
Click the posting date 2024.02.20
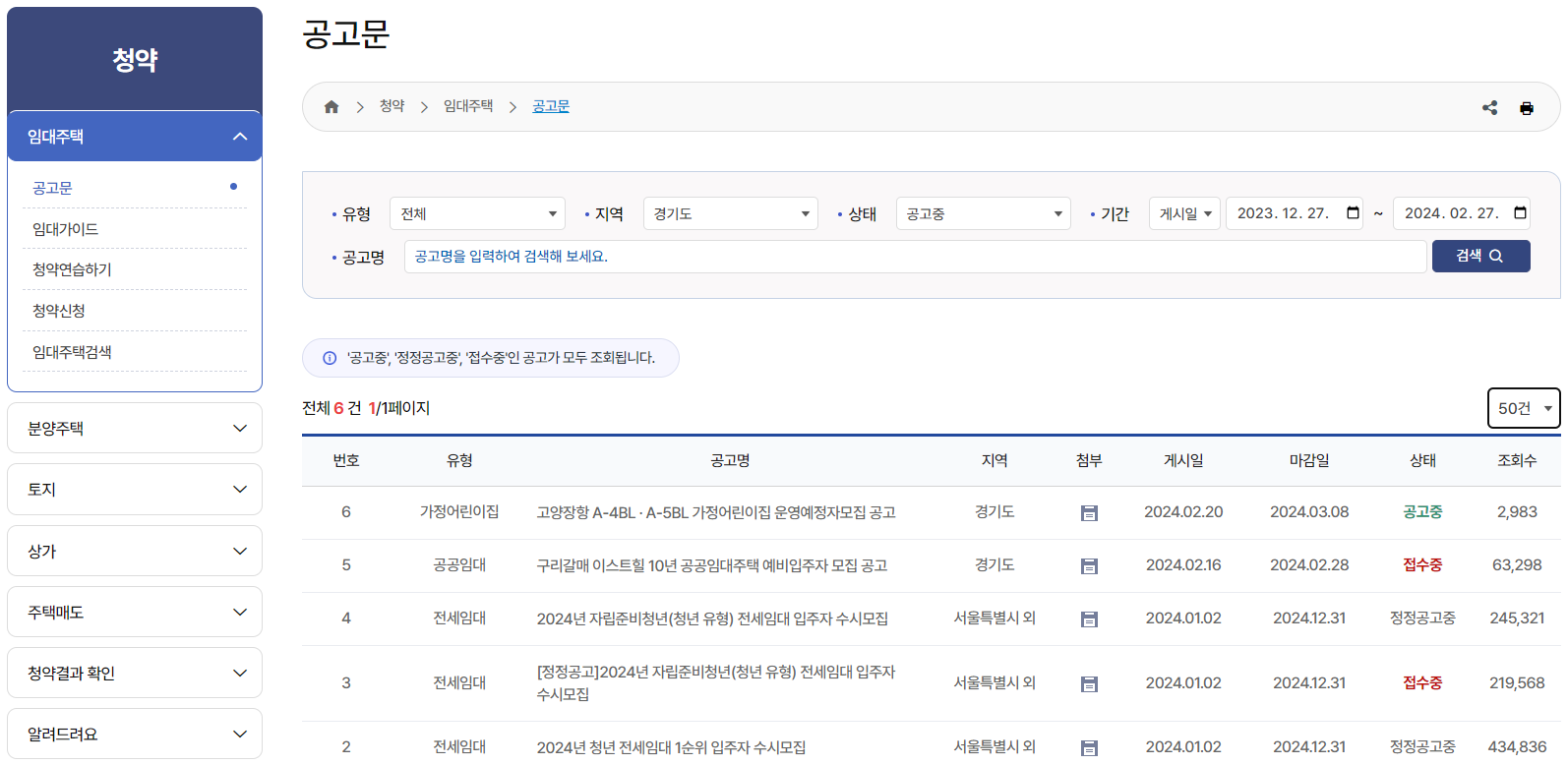click(x=1183, y=512)
